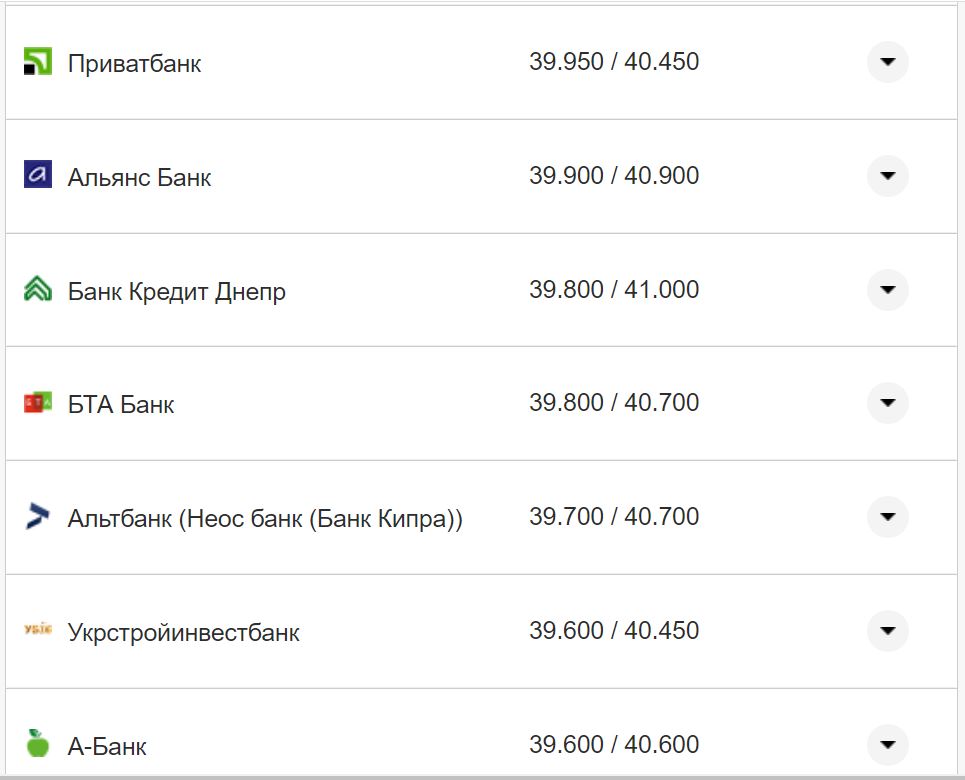
Task: Click the Приватбанк green logo icon
Action: click(37, 62)
